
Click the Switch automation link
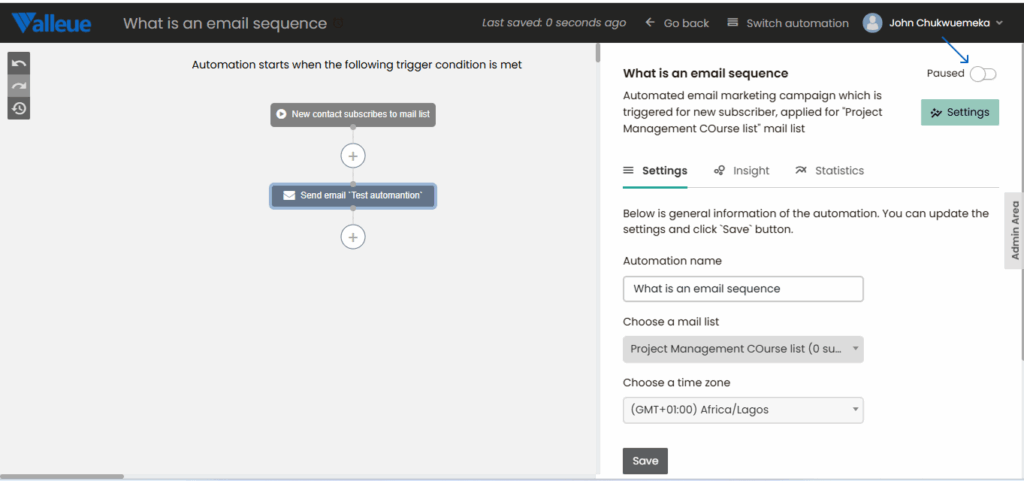788,23
